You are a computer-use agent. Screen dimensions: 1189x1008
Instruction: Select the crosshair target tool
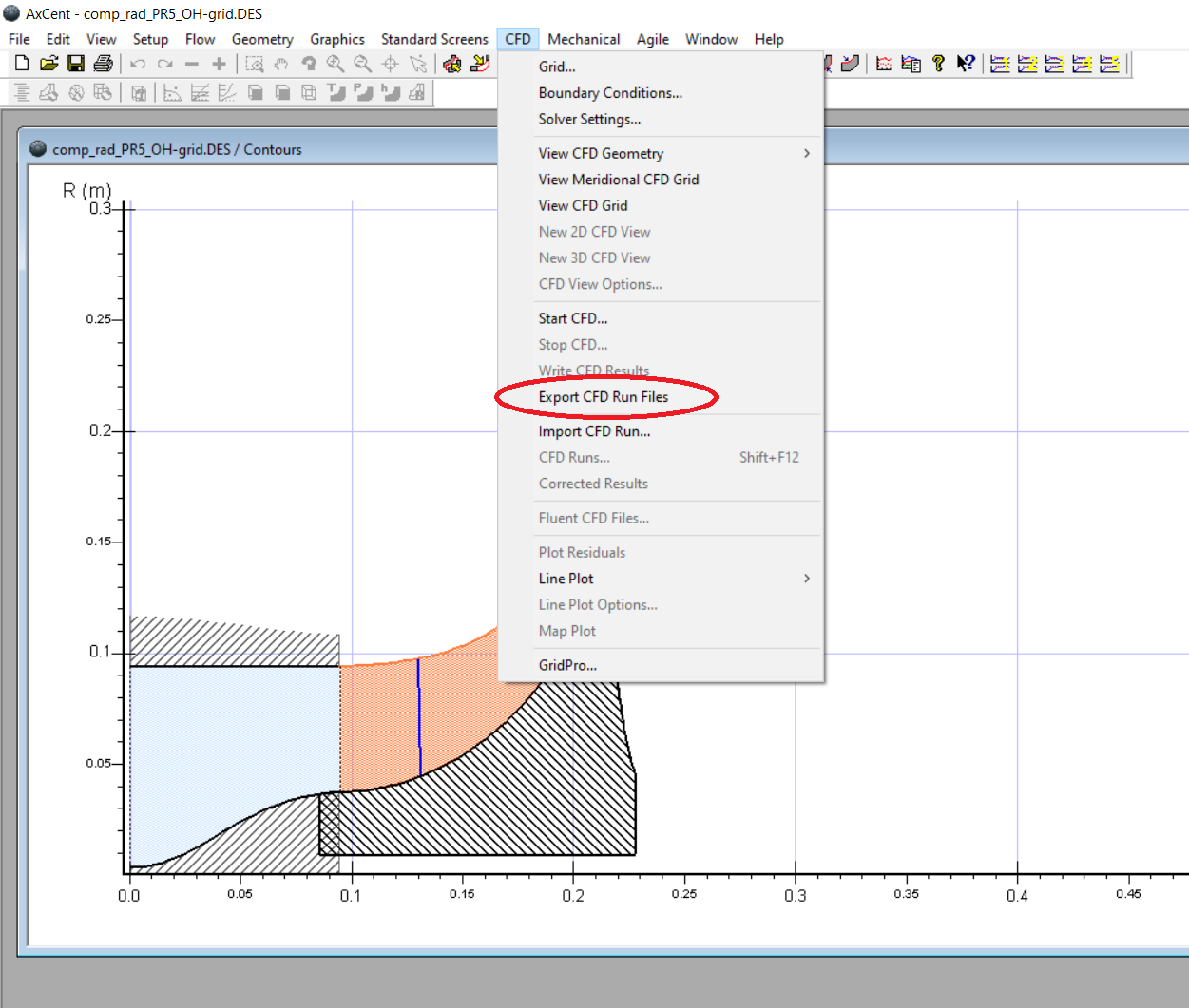point(391,64)
